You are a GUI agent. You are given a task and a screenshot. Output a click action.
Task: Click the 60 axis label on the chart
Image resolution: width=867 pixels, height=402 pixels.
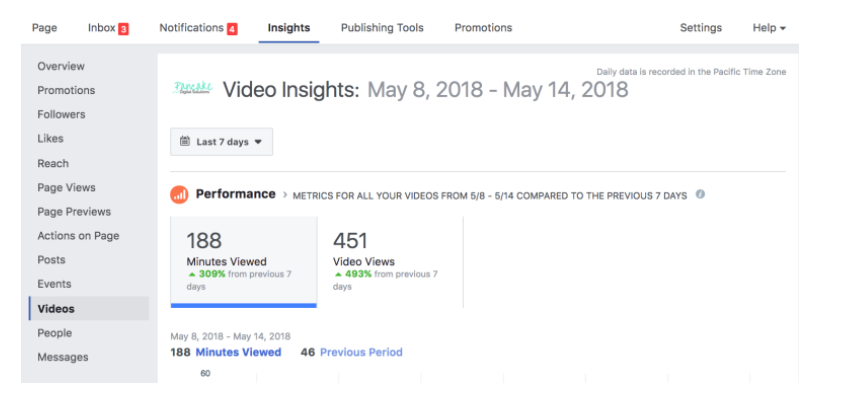click(x=205, y=374)
